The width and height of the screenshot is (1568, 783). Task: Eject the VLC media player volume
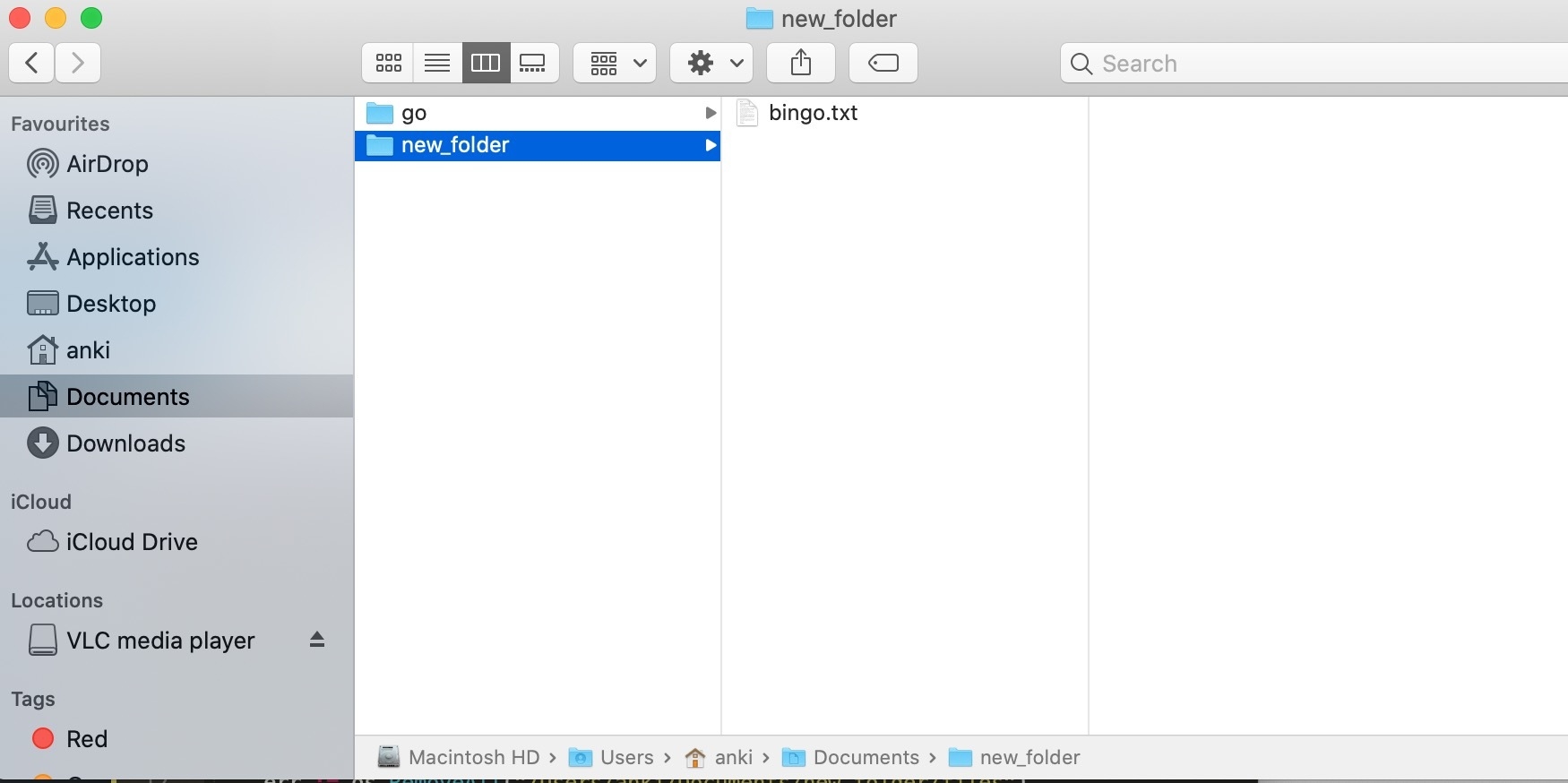[x=317, y=640]
